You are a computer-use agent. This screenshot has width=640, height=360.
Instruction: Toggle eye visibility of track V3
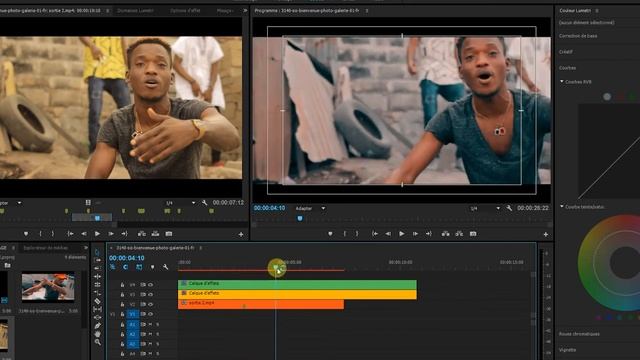pos(151,294)
